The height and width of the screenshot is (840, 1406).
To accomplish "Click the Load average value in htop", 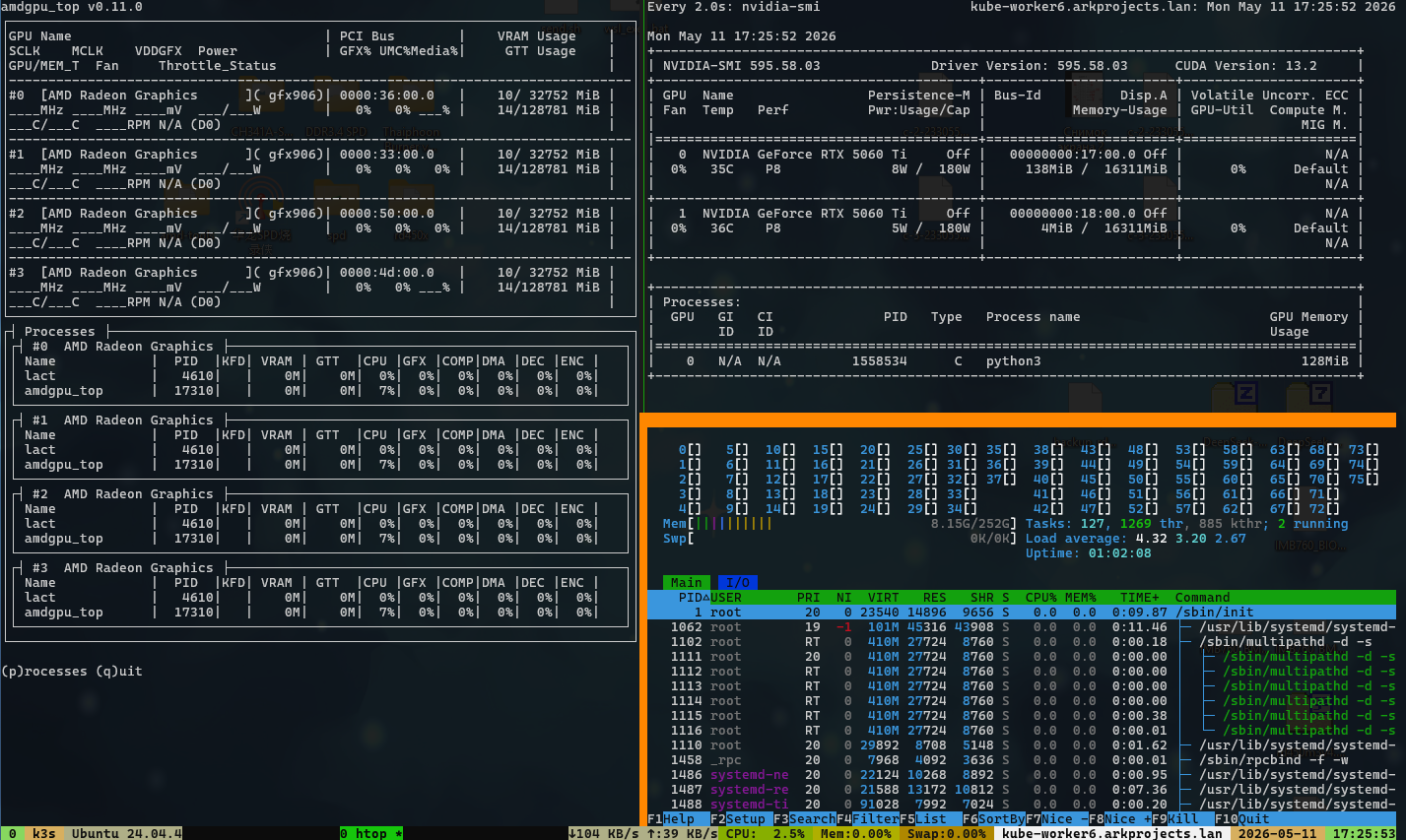I will pyautogui.click(x=1191, y=539).
